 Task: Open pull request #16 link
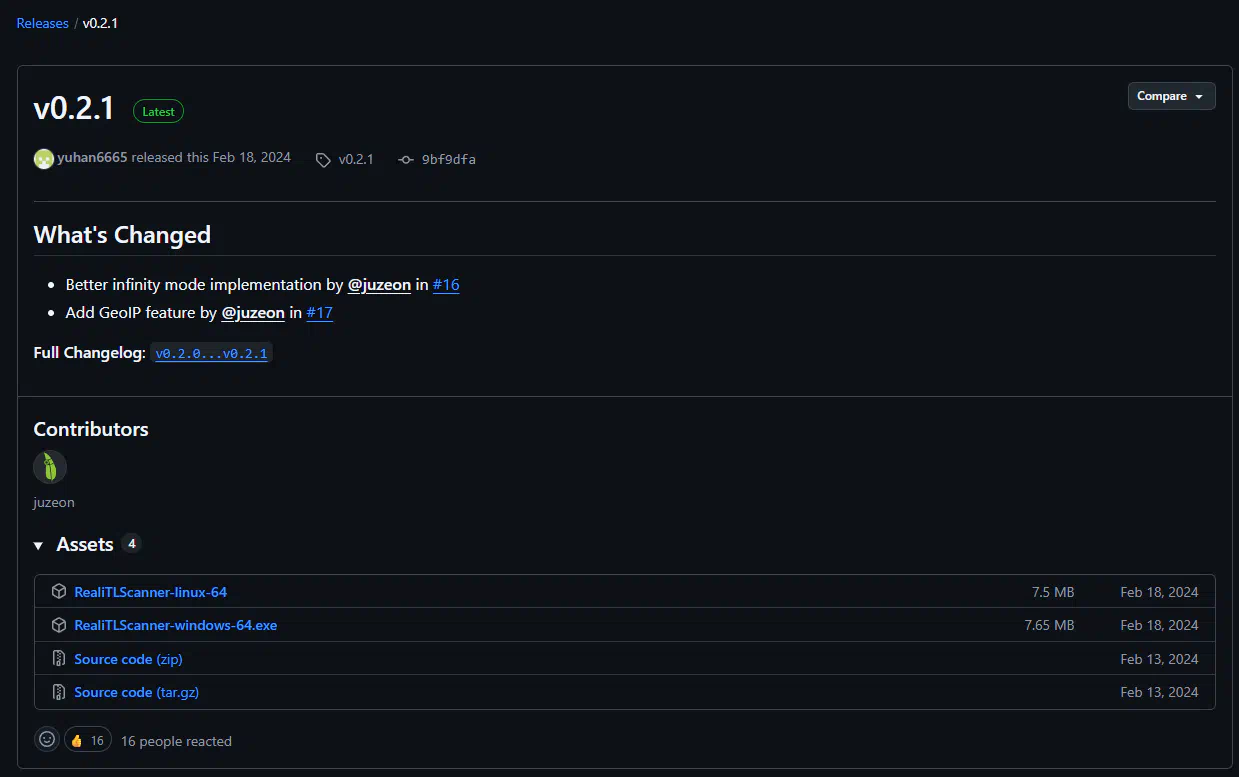point(446,285)
